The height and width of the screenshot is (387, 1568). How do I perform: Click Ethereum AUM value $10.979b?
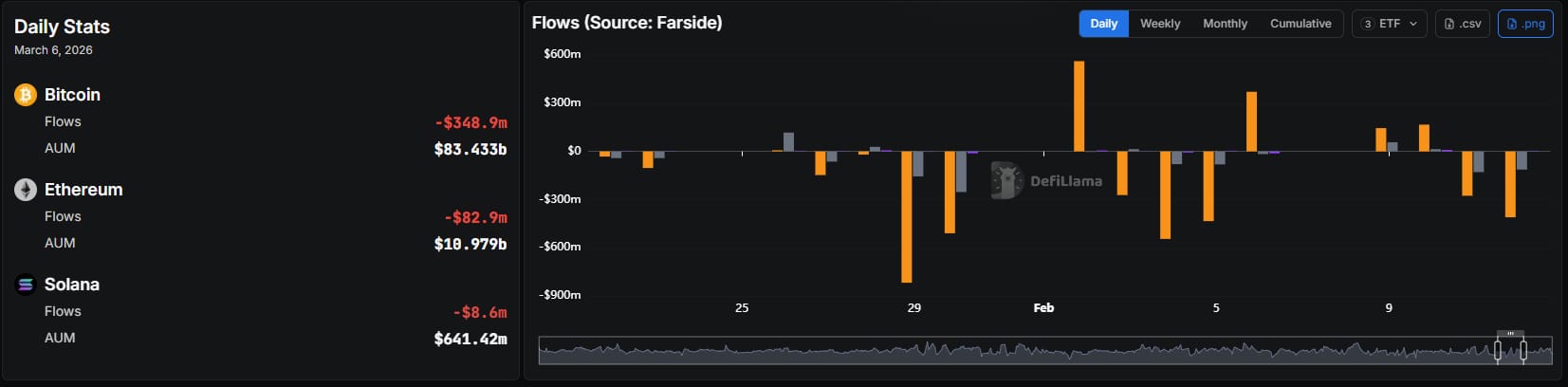470,244
